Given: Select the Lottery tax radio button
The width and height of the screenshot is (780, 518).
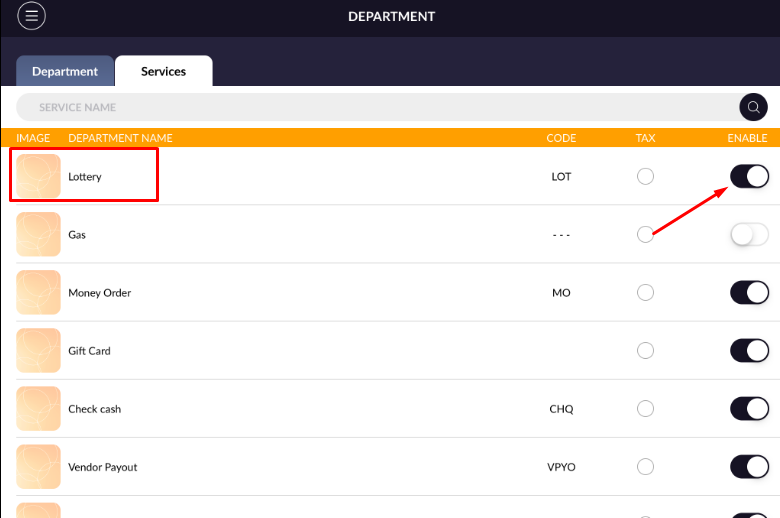Looking at the screenshot, I should [x=645, y=176].
